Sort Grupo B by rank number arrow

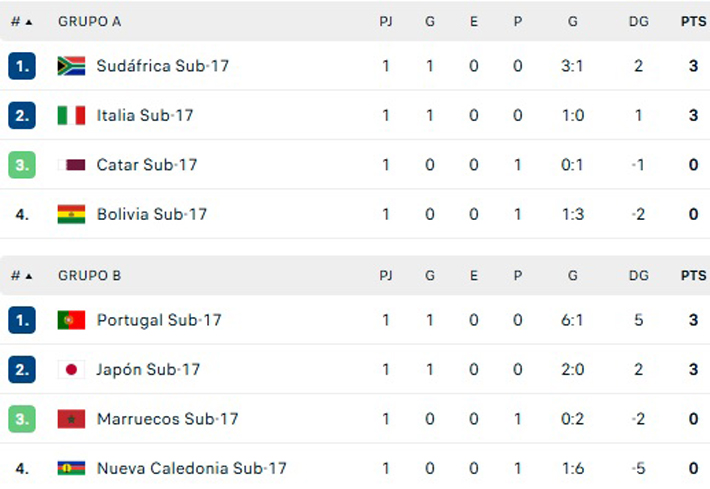point(22,275)
